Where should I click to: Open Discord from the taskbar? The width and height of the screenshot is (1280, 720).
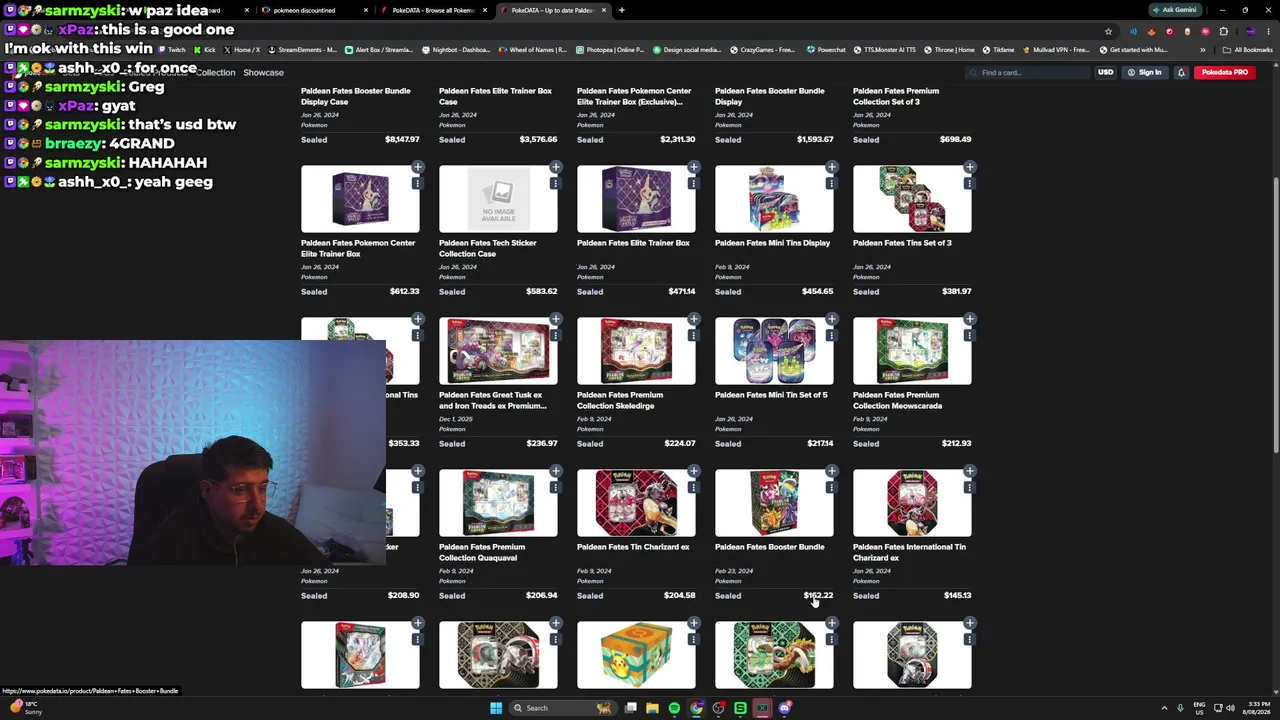[x=784, y=708]
